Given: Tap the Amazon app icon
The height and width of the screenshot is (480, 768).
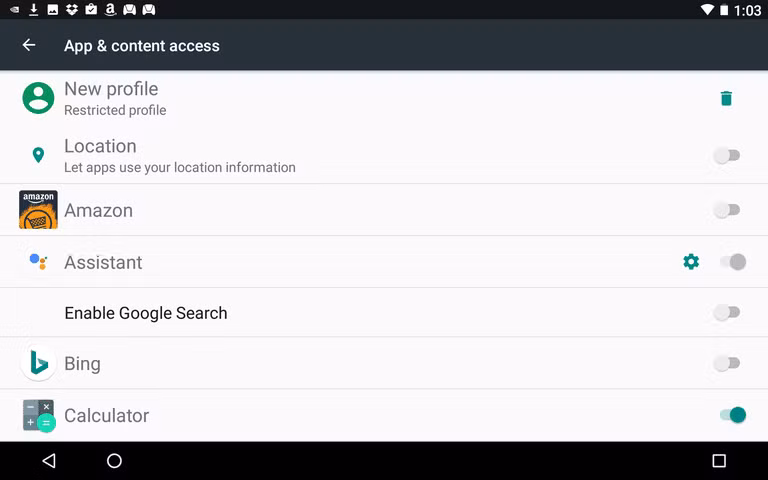Looking at the screenshot, I should click(38, 210).
